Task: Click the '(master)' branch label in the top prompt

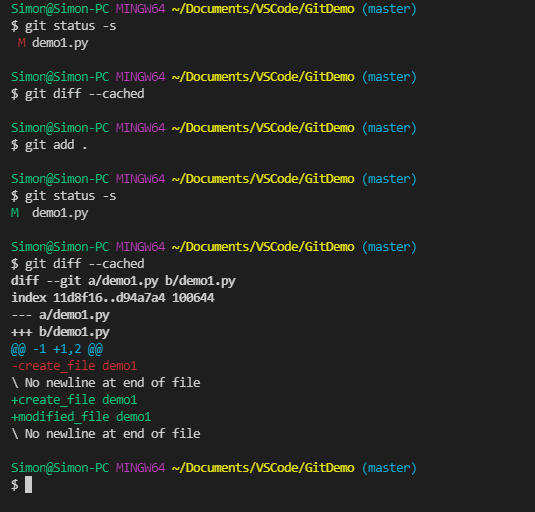Action: [389, 9]
